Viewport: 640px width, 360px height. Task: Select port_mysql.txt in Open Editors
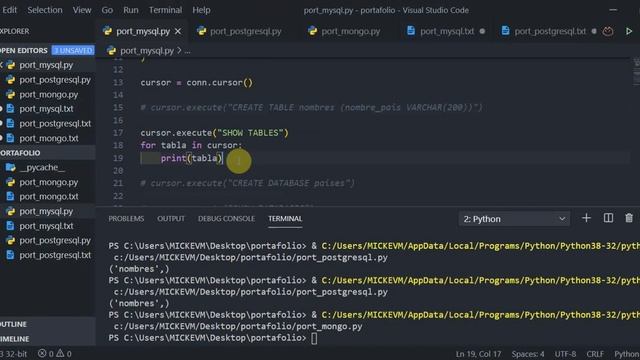pos(48,109)
